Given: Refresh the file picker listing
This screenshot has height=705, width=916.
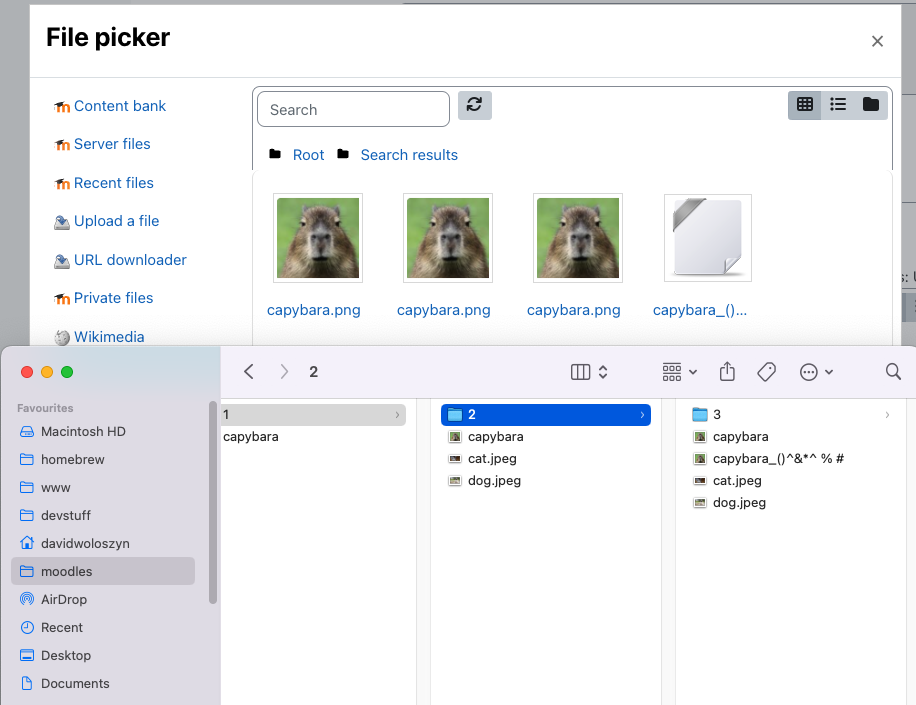Looking at the screenshot, I should pos(474,105).
